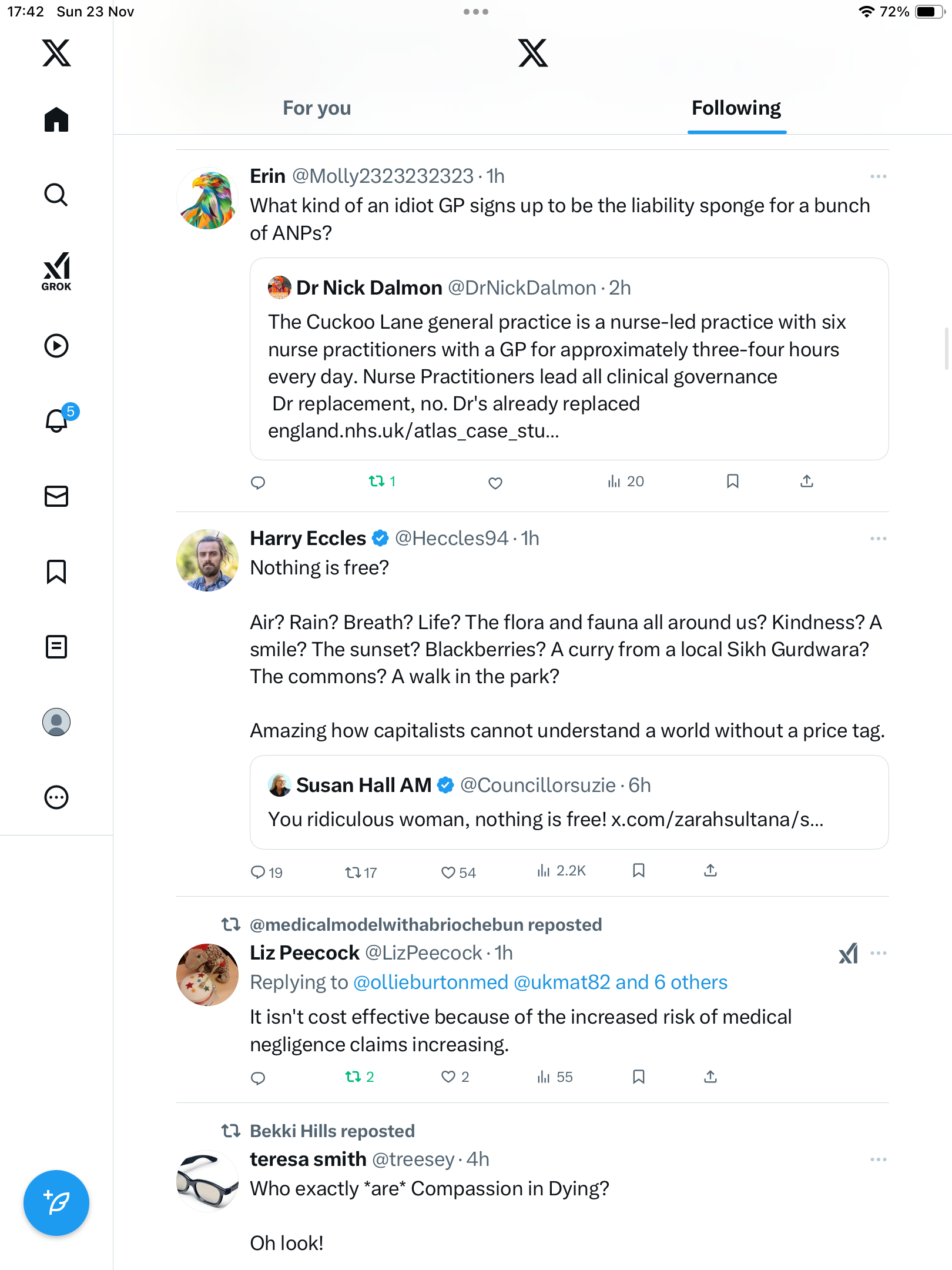Open the video play icon in sidebar

point(56,346)
